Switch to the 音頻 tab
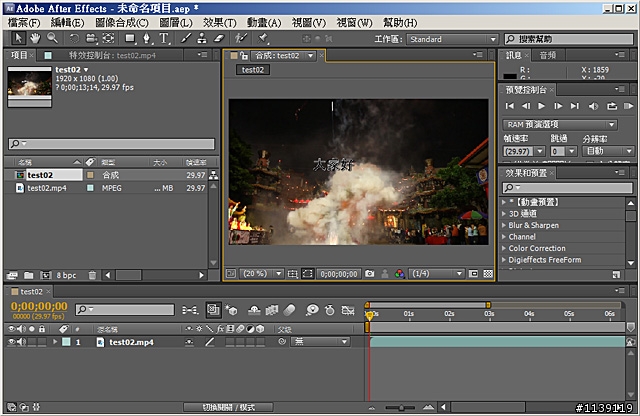Viewport: 640px width, 416px height. click(x=546, y=55)
